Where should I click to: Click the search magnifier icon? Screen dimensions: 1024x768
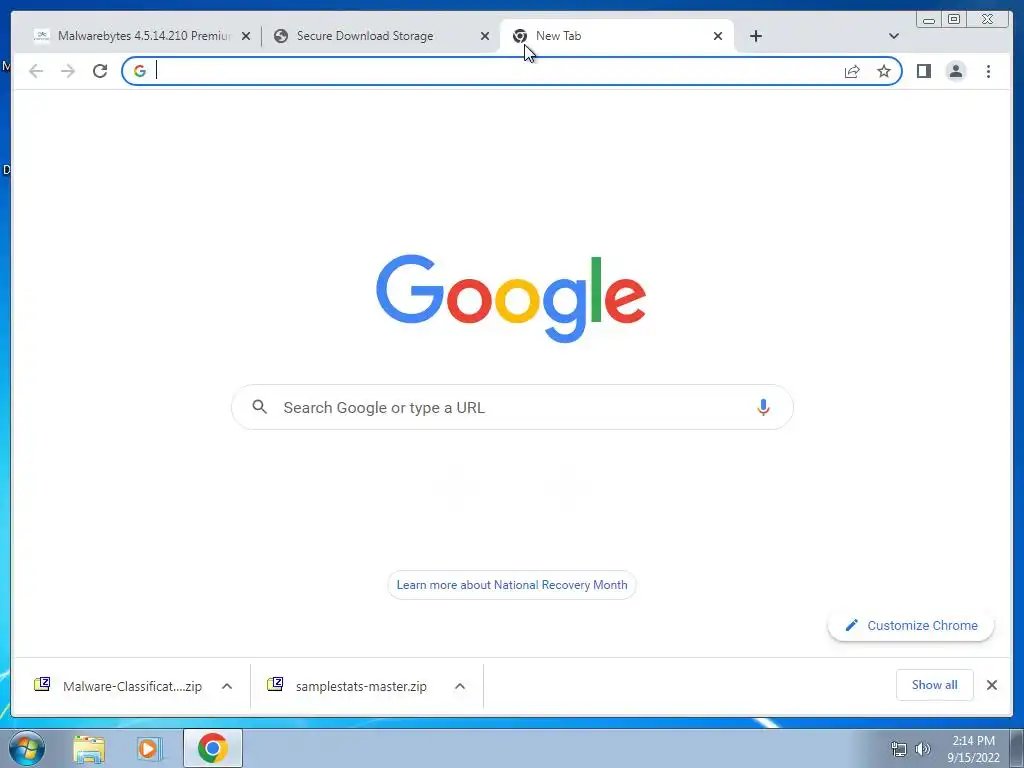click(x=259, y=407)
